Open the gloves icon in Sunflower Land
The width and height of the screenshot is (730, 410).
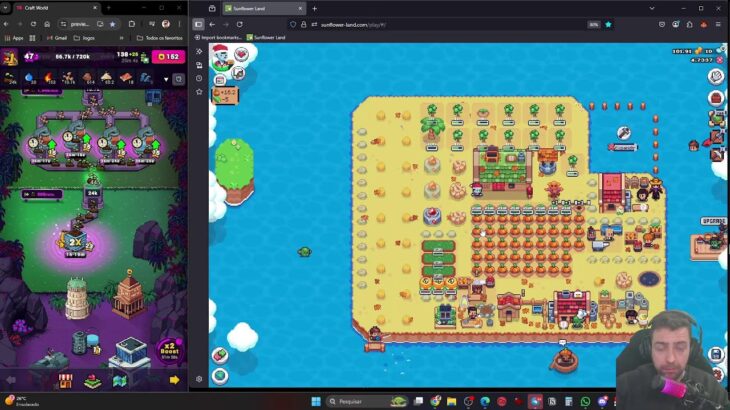coord(716,76)
